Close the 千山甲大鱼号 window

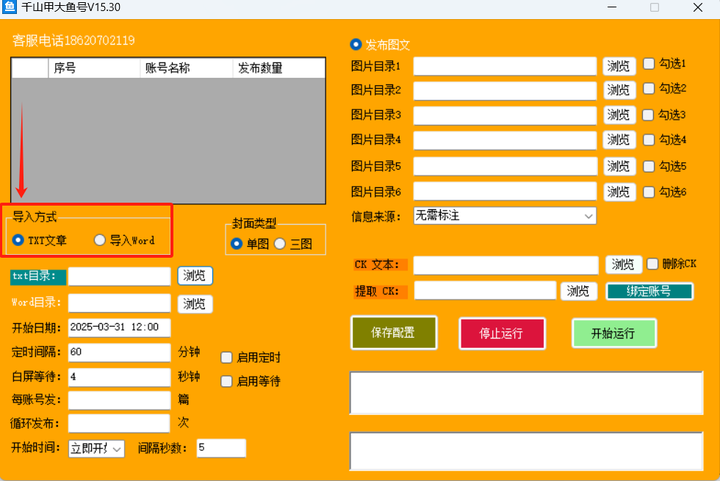pyautogui.click(x=698, y=7)
